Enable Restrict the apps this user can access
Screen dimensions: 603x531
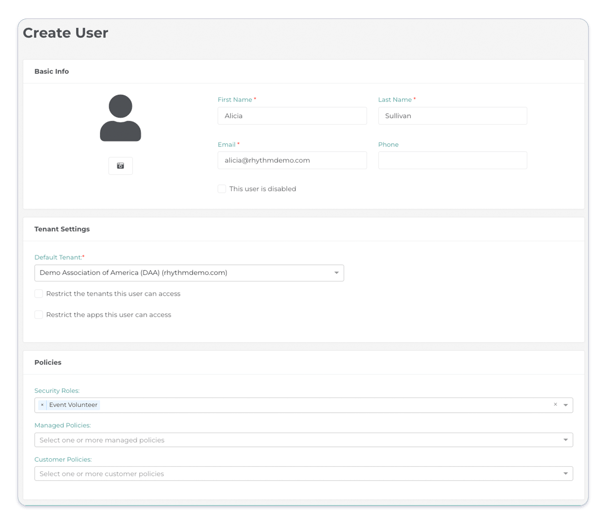[x=38, y=315]
